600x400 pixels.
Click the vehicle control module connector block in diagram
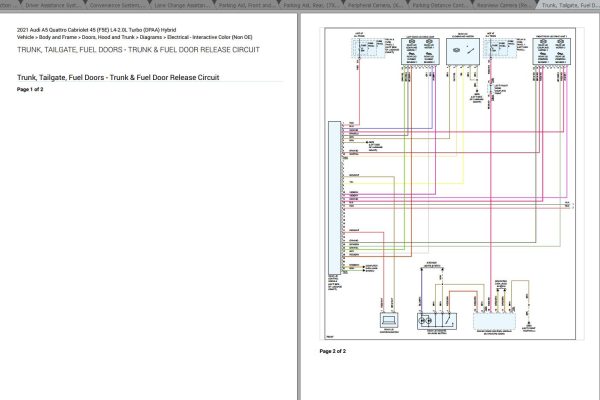click(334, 198)
